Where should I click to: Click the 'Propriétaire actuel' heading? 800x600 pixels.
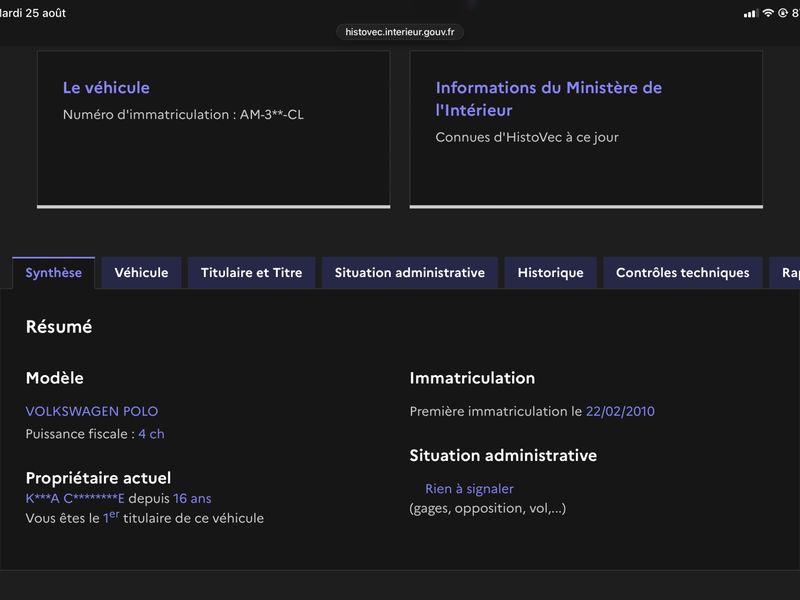[98, 478]
